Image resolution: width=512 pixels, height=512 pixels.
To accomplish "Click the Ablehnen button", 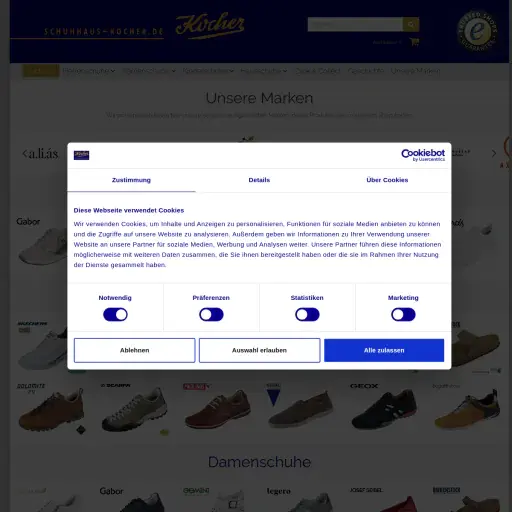I will [x=135, y=350].
